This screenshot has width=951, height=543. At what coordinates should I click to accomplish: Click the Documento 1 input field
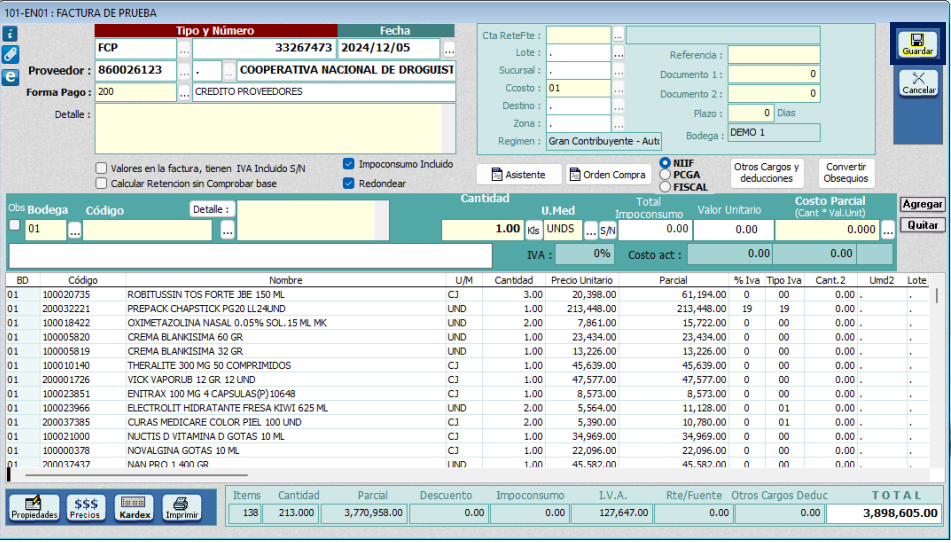pos(774,74)
